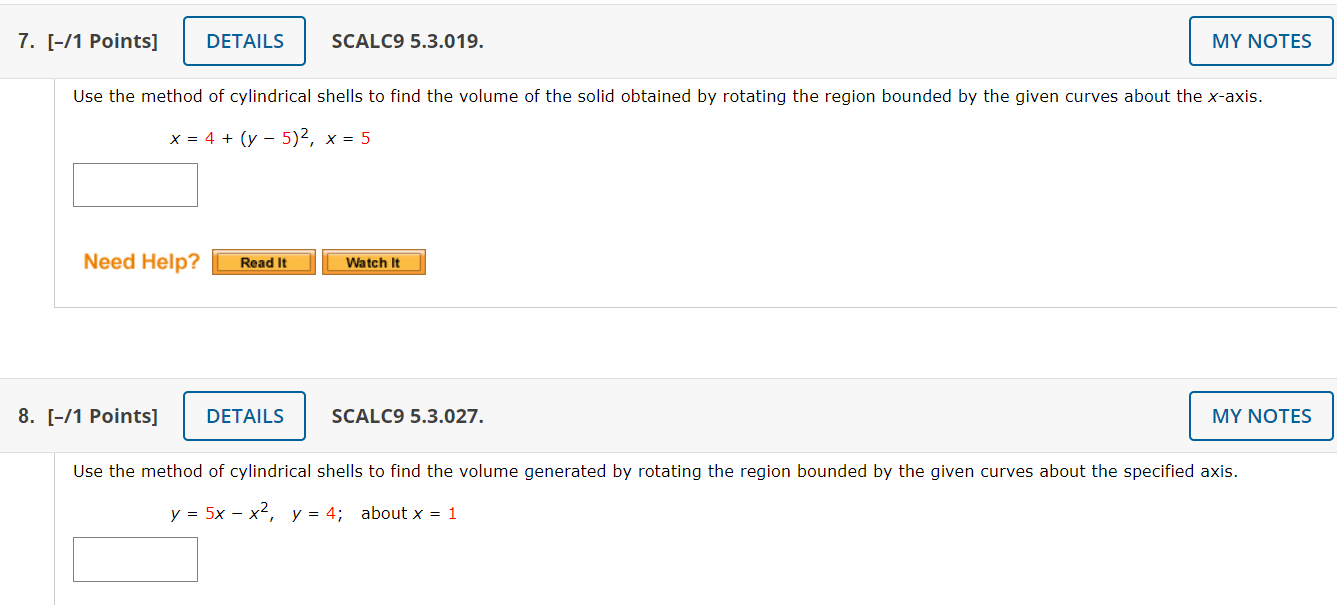The width and height of the screenshot is (1337, 605).
Task: Click the Watch It help button
Action: 373,262
